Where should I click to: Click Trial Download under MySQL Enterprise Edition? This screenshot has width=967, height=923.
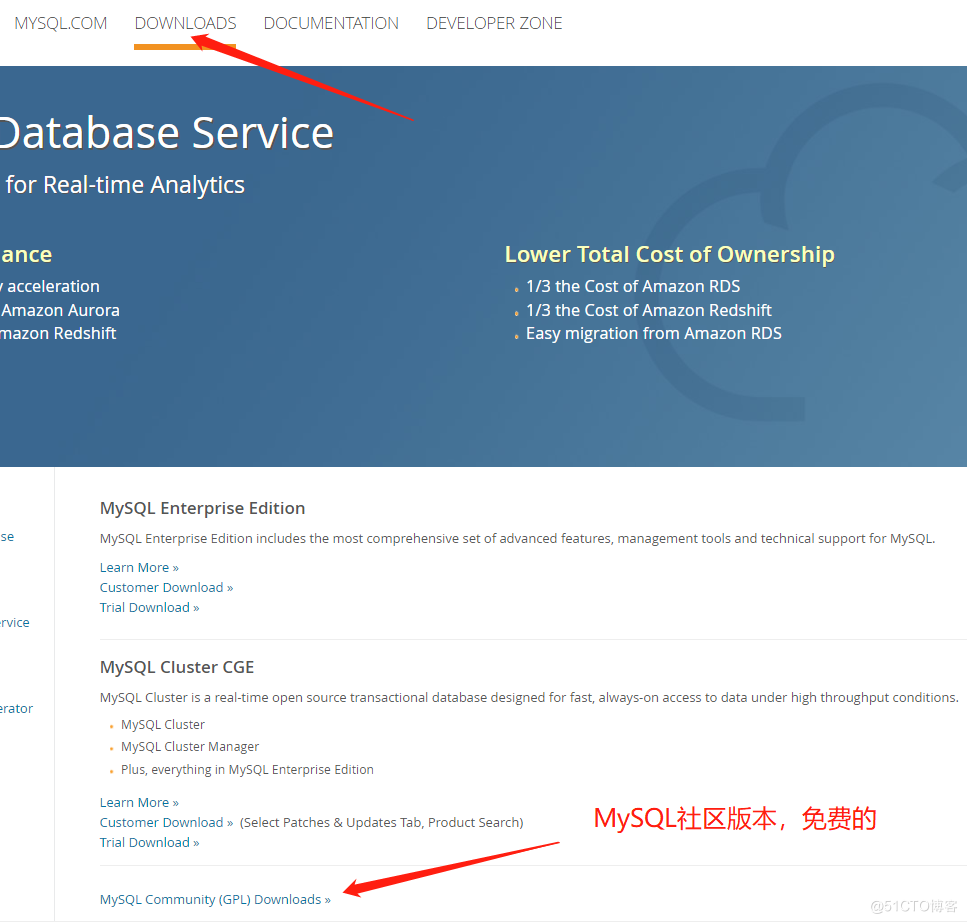150,608
